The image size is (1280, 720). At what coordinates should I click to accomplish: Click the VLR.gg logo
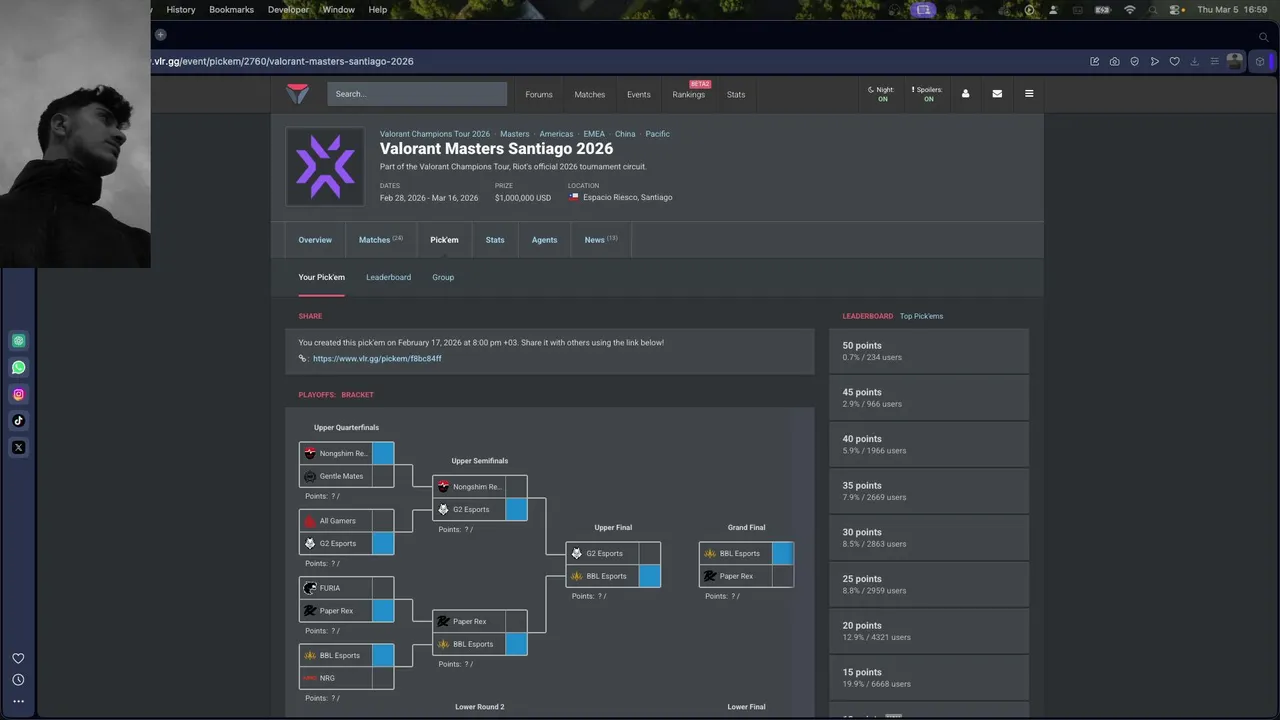(x=298, y=94)
